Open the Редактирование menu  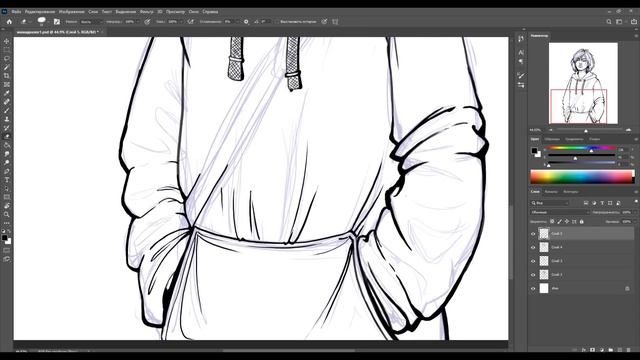point(40,12)
